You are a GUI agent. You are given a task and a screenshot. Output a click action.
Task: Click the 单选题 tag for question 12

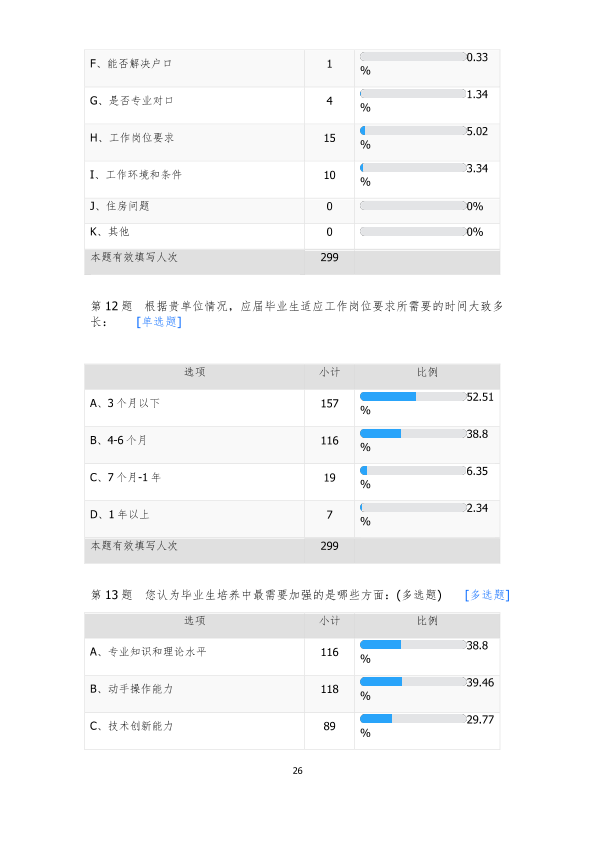(159, 322)
